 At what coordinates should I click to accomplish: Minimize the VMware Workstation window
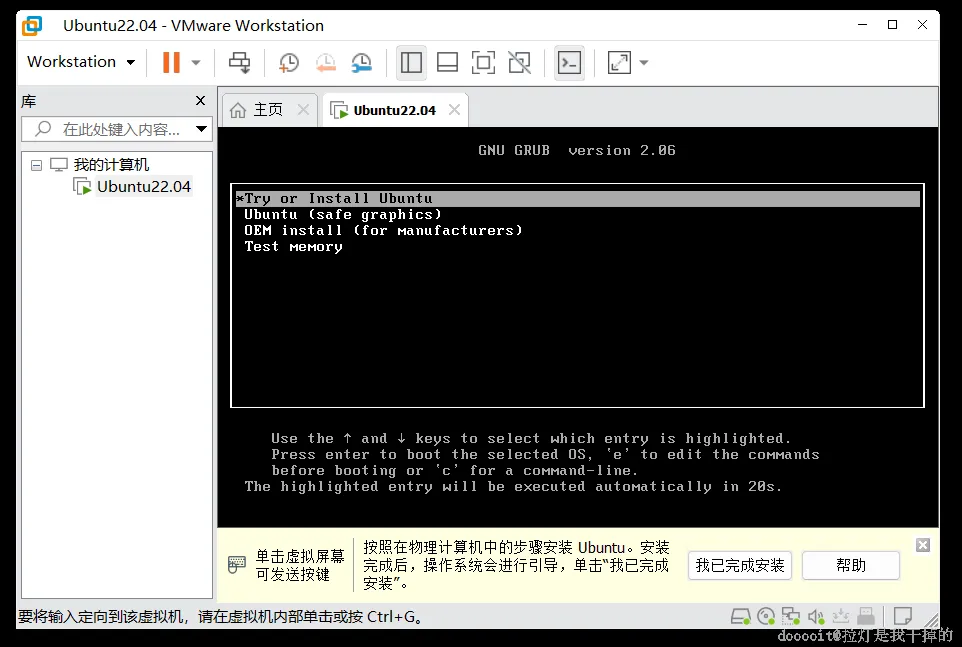point(863,25)
